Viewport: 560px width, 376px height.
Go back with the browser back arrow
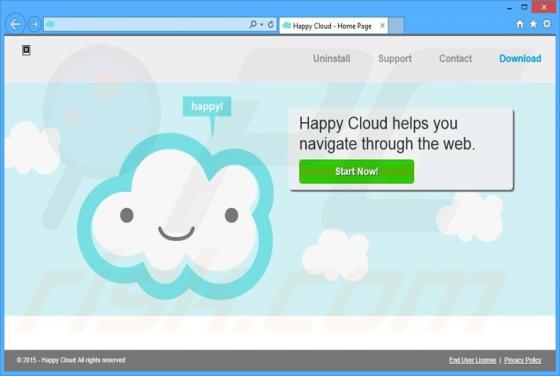tap(15, 25)
